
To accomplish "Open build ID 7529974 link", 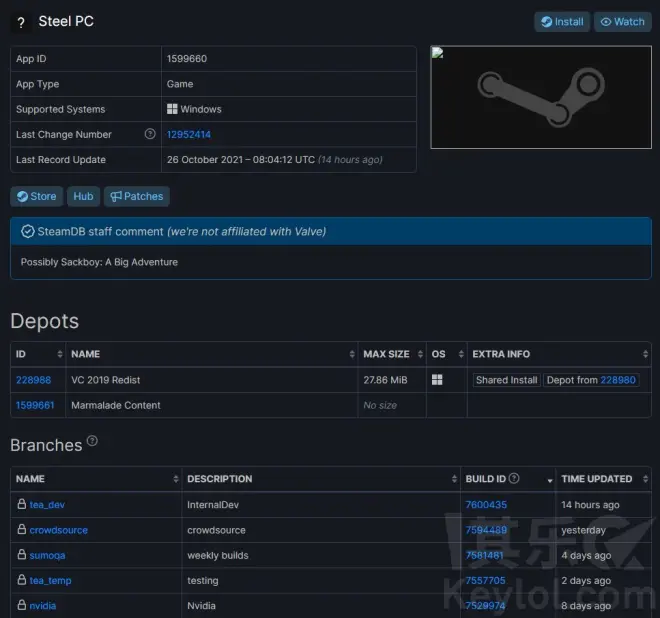I will pos(485,606).
